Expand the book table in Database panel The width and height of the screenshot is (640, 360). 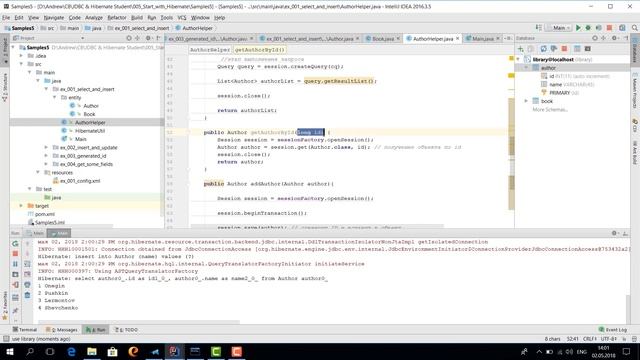(x=526, y=101)
